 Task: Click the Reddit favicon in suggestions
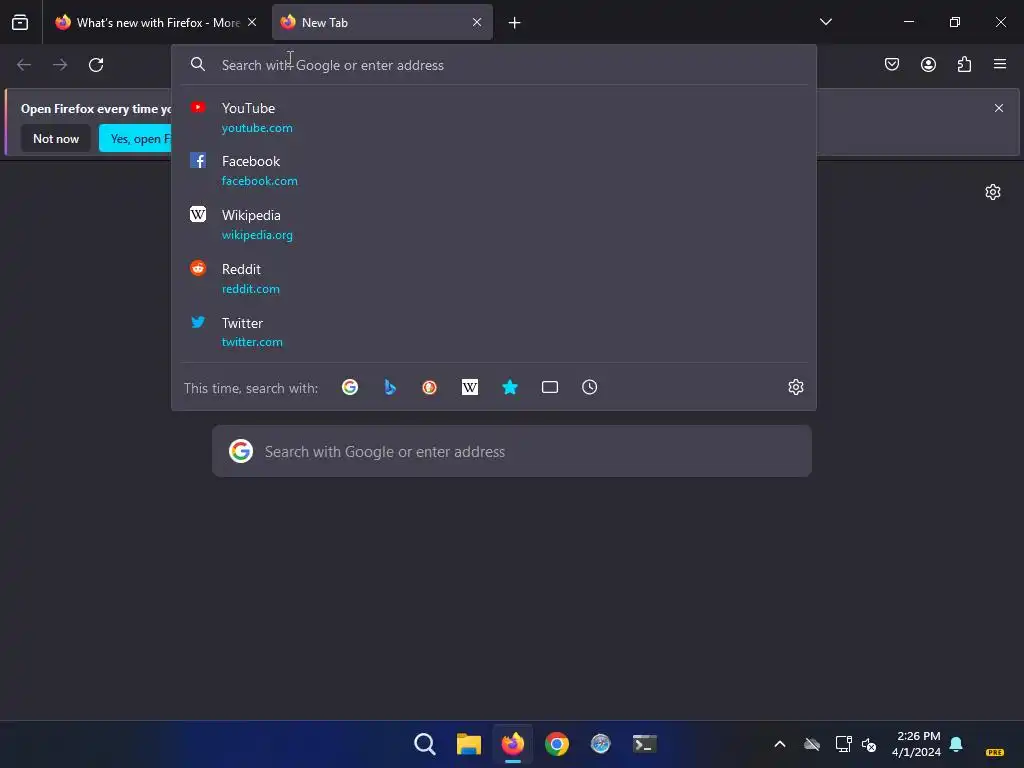198,268
